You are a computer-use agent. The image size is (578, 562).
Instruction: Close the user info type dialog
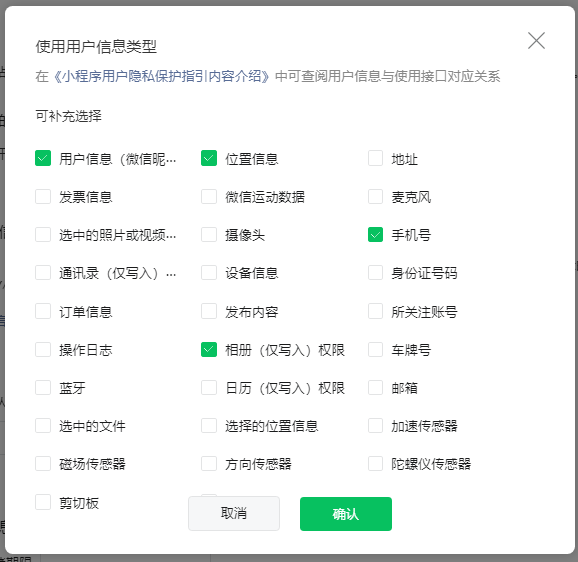coord(536,41)
